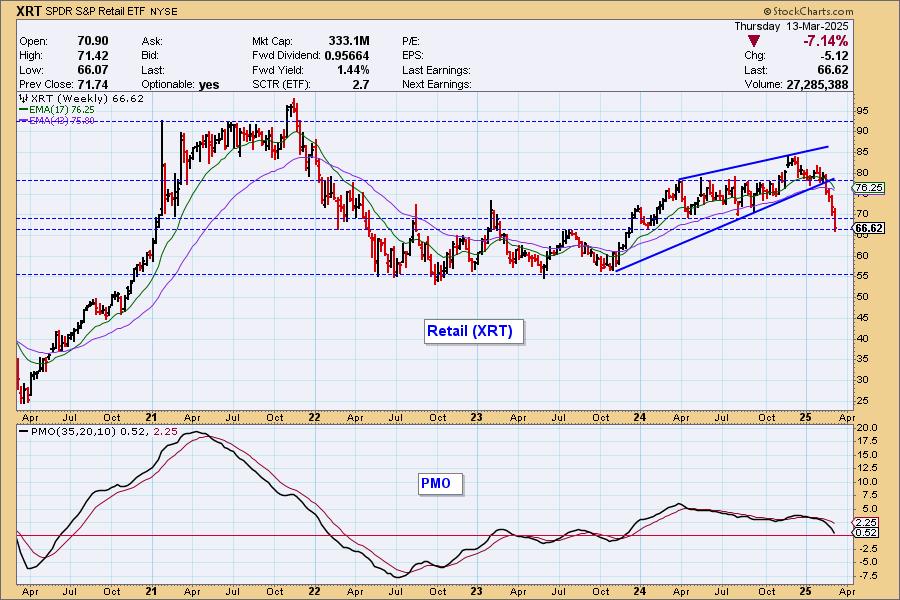Screen dimensions: 900x600
Task: Click the Last Earnings label
Action: (x=436, y=70)
